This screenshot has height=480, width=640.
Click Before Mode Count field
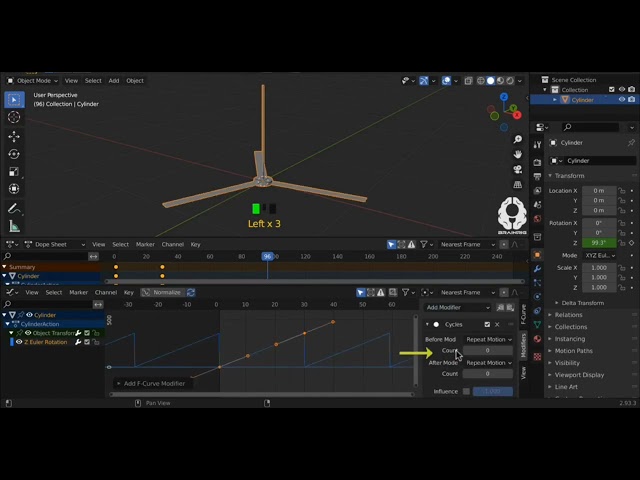click(488, 351)
